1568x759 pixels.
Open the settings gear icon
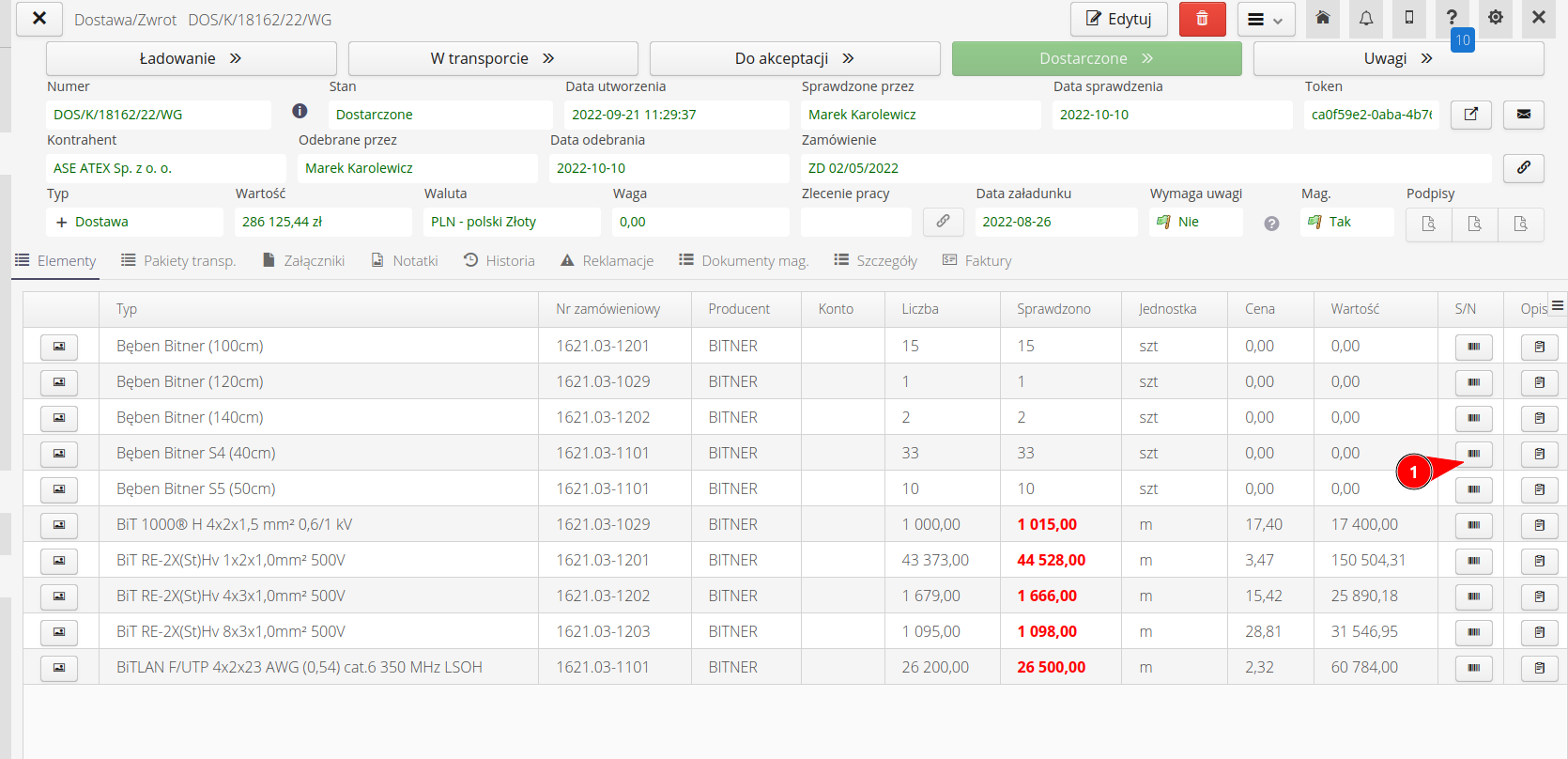[x=1495, y=18]
